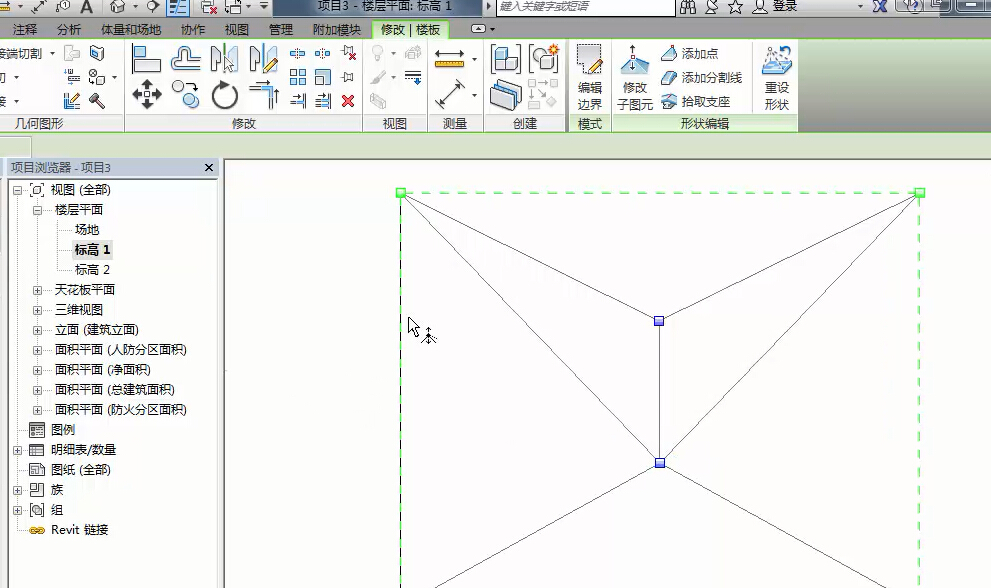
Task: Open the 注释 ribbon tab
Action: (25, 30)
